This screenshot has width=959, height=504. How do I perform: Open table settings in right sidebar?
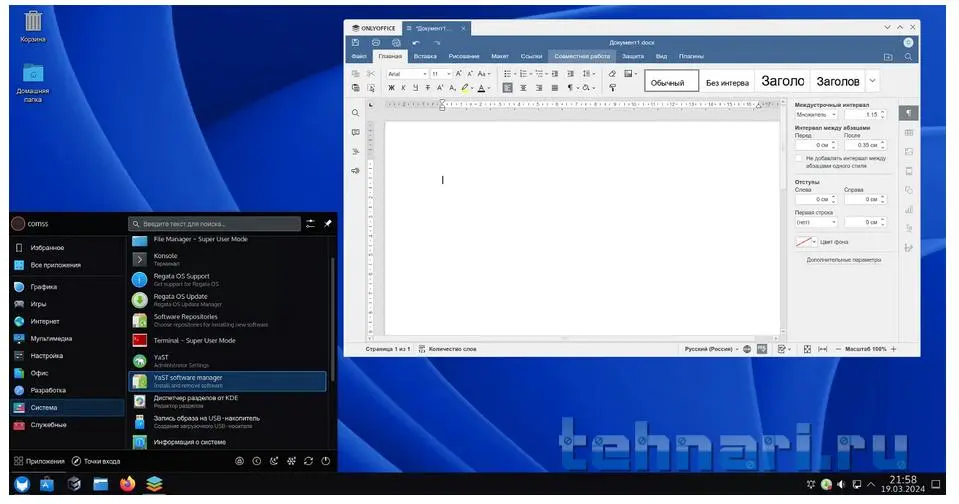(908, 133)
